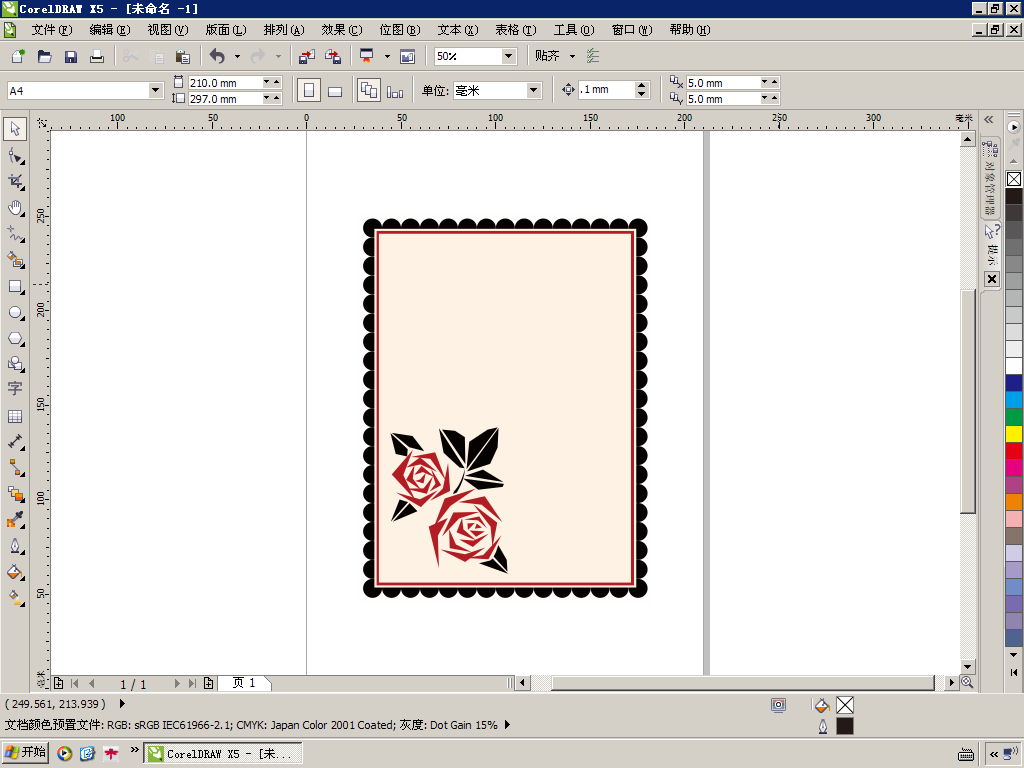
Task: Select the Basic shapes tool
Action: [15, 364]
